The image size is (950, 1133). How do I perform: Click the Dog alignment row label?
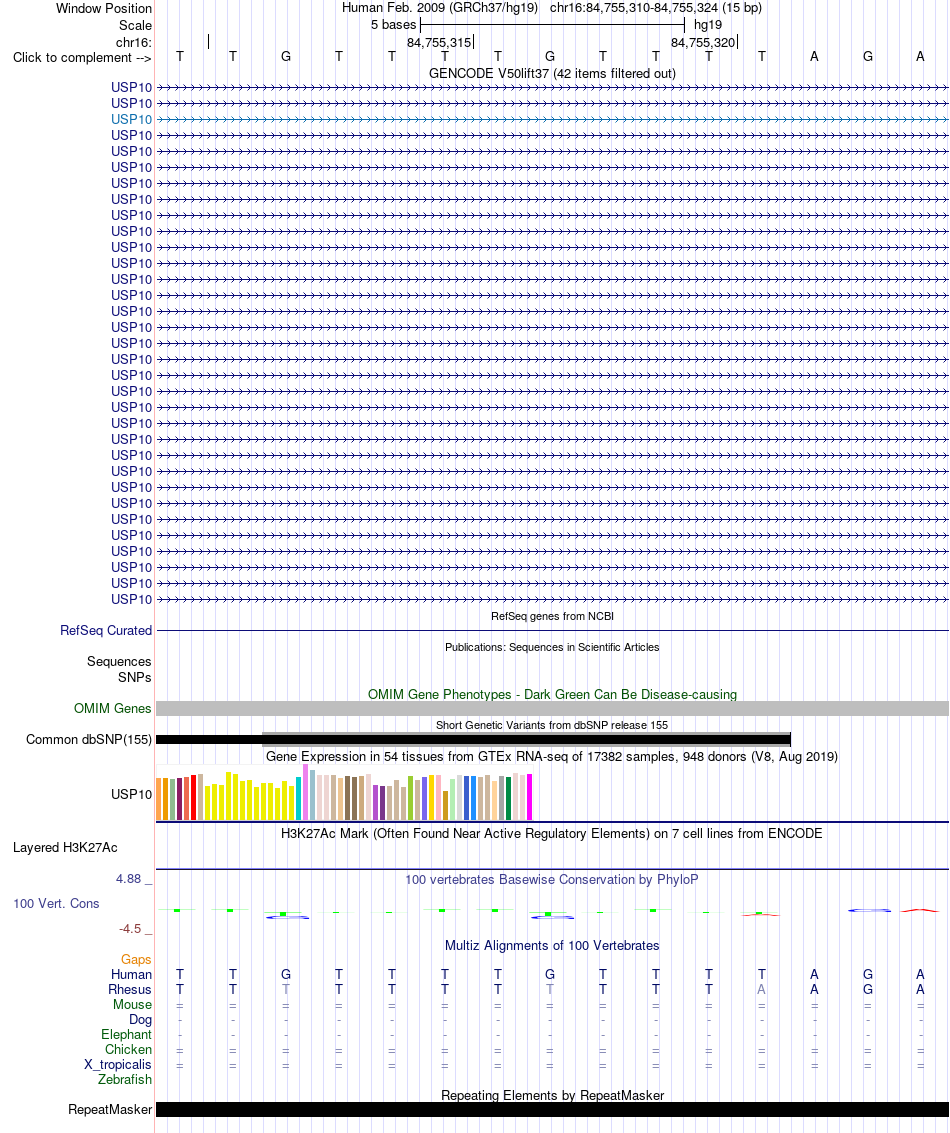pyautogui.click(x=140, y=1020)
